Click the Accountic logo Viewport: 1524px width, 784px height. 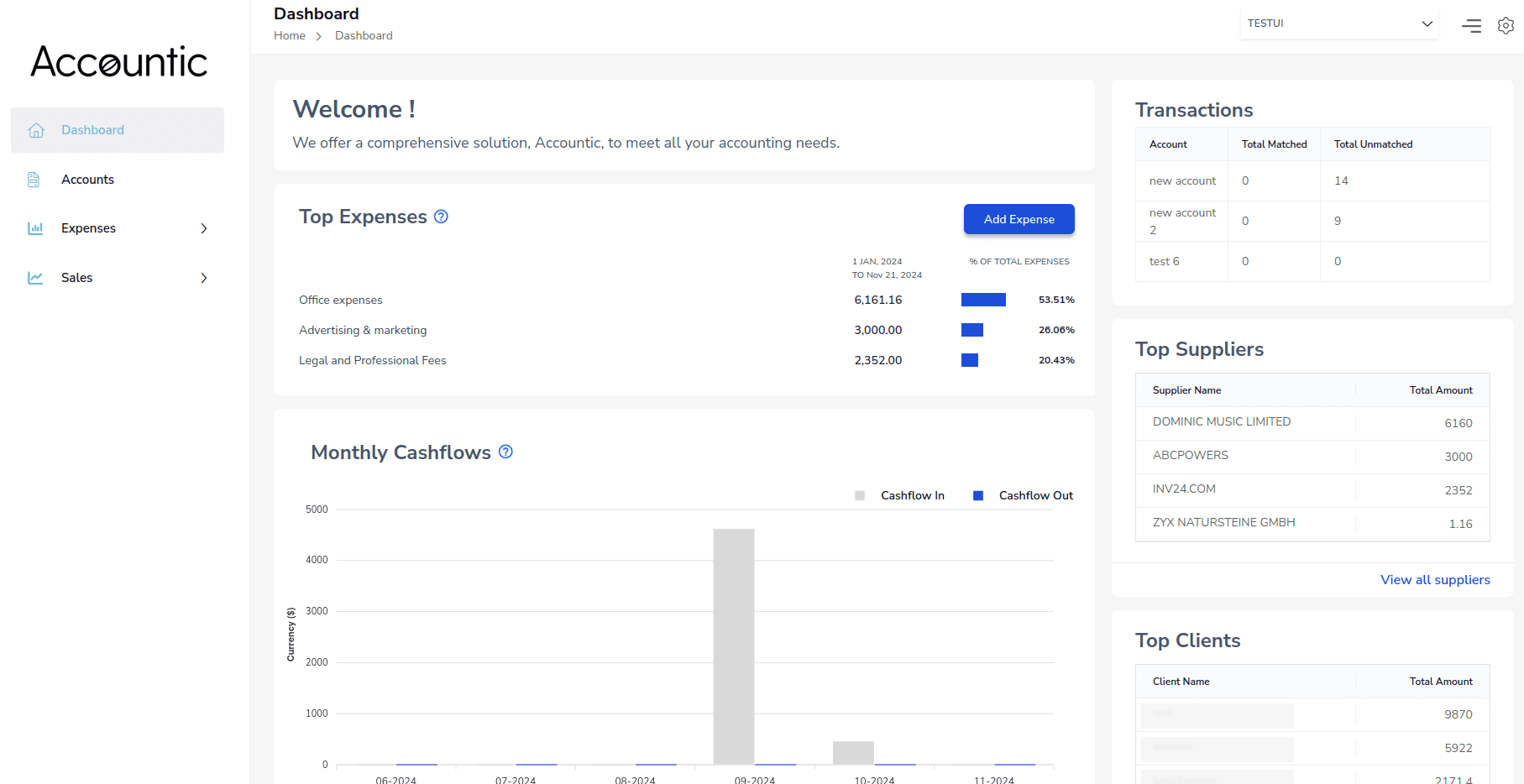click(x=119, y=62)
